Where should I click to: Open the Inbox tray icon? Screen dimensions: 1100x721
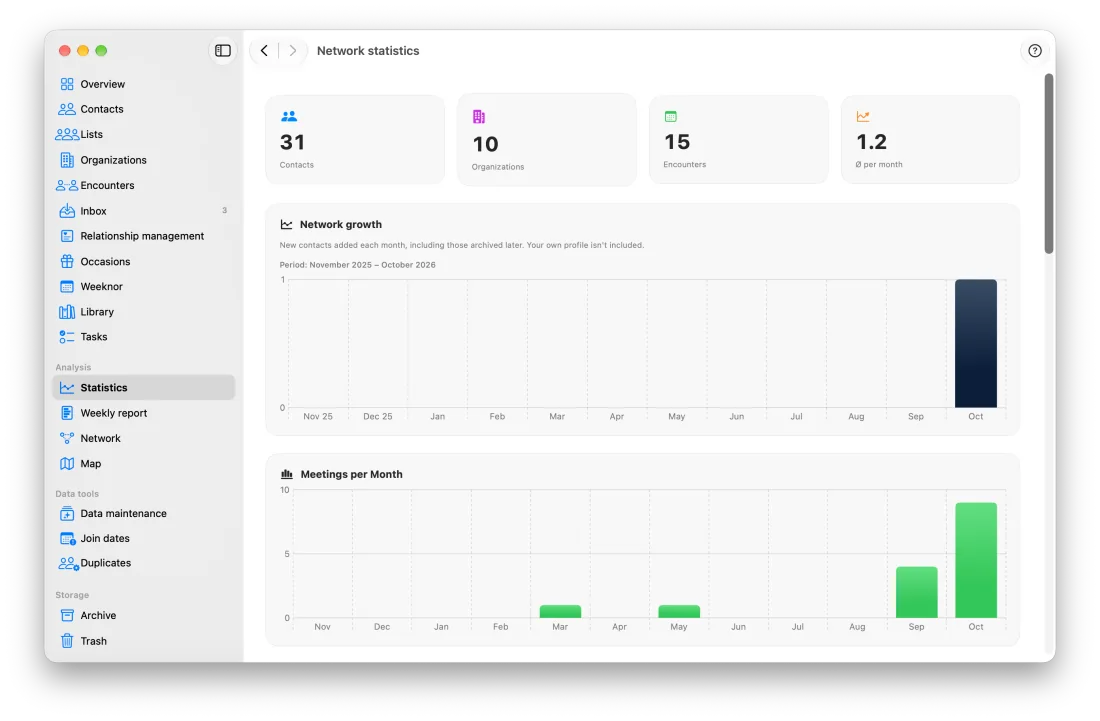pyautogui.click(x=67, y=210)
